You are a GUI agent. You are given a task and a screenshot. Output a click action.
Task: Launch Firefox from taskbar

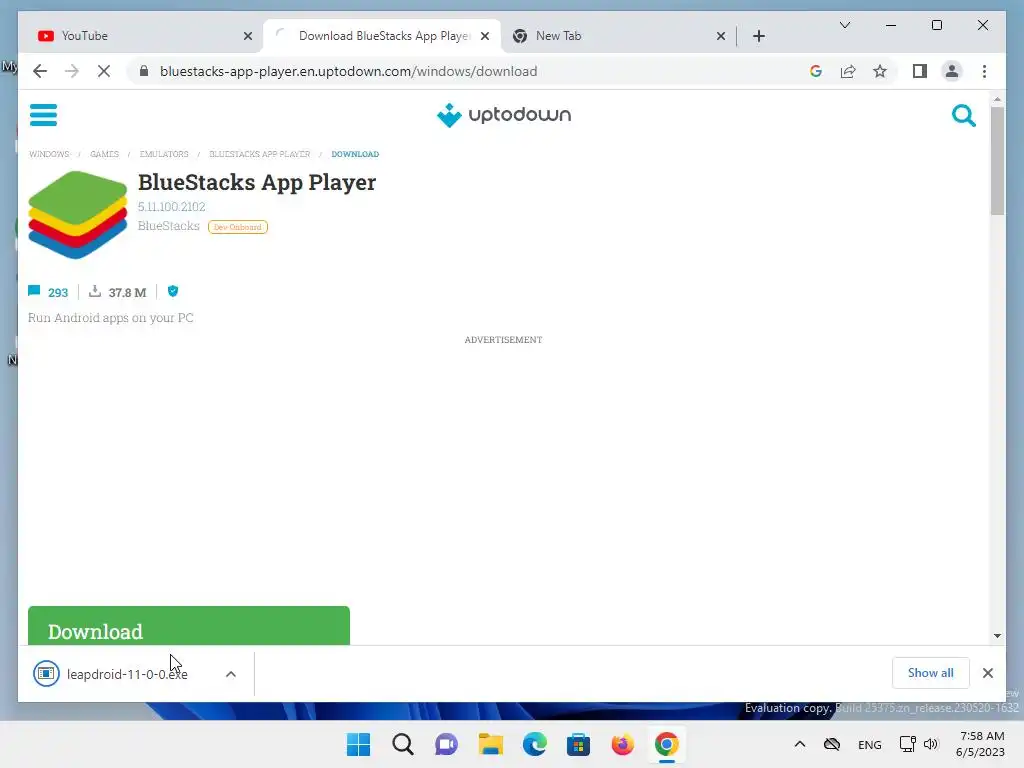tap(622, 744)
